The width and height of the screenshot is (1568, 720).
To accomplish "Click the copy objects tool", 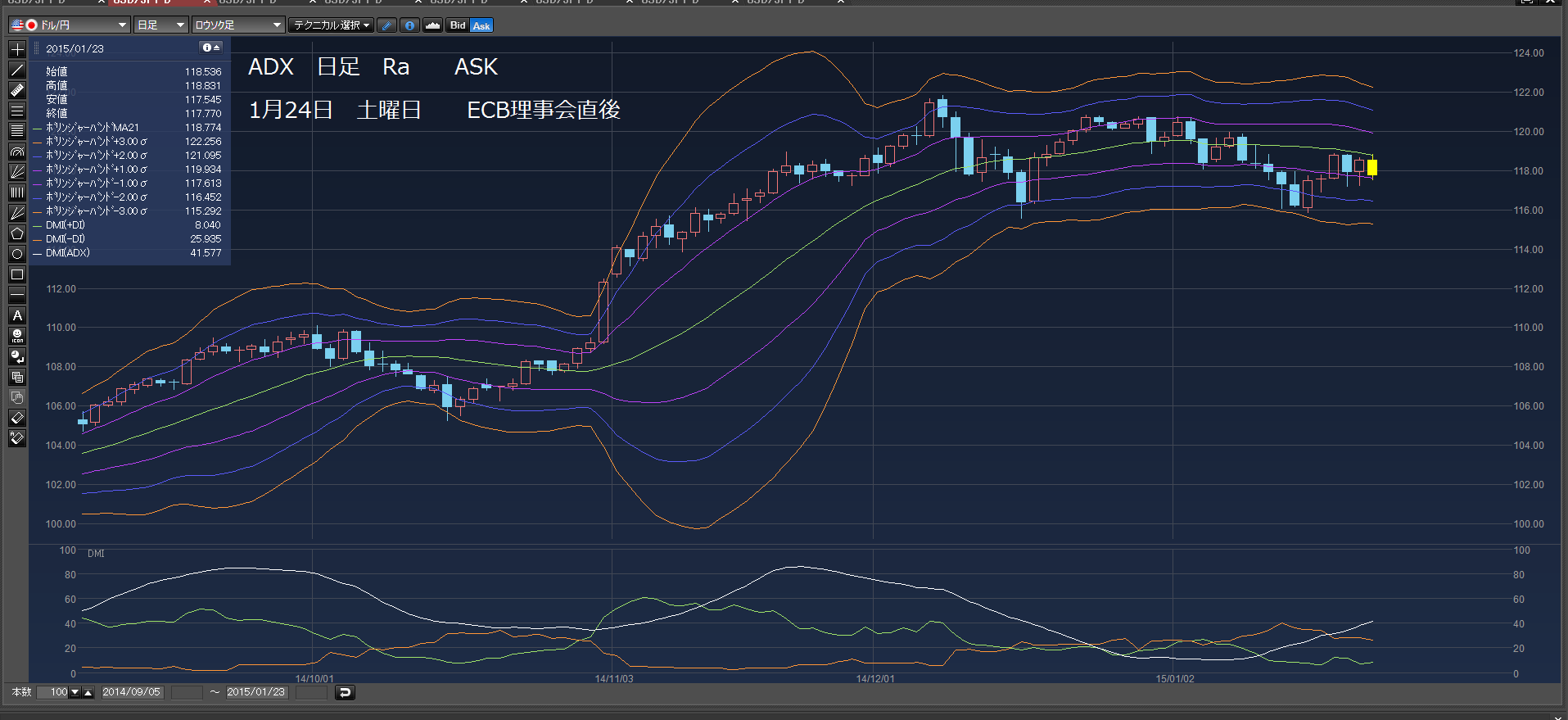I will click(17, 377).
